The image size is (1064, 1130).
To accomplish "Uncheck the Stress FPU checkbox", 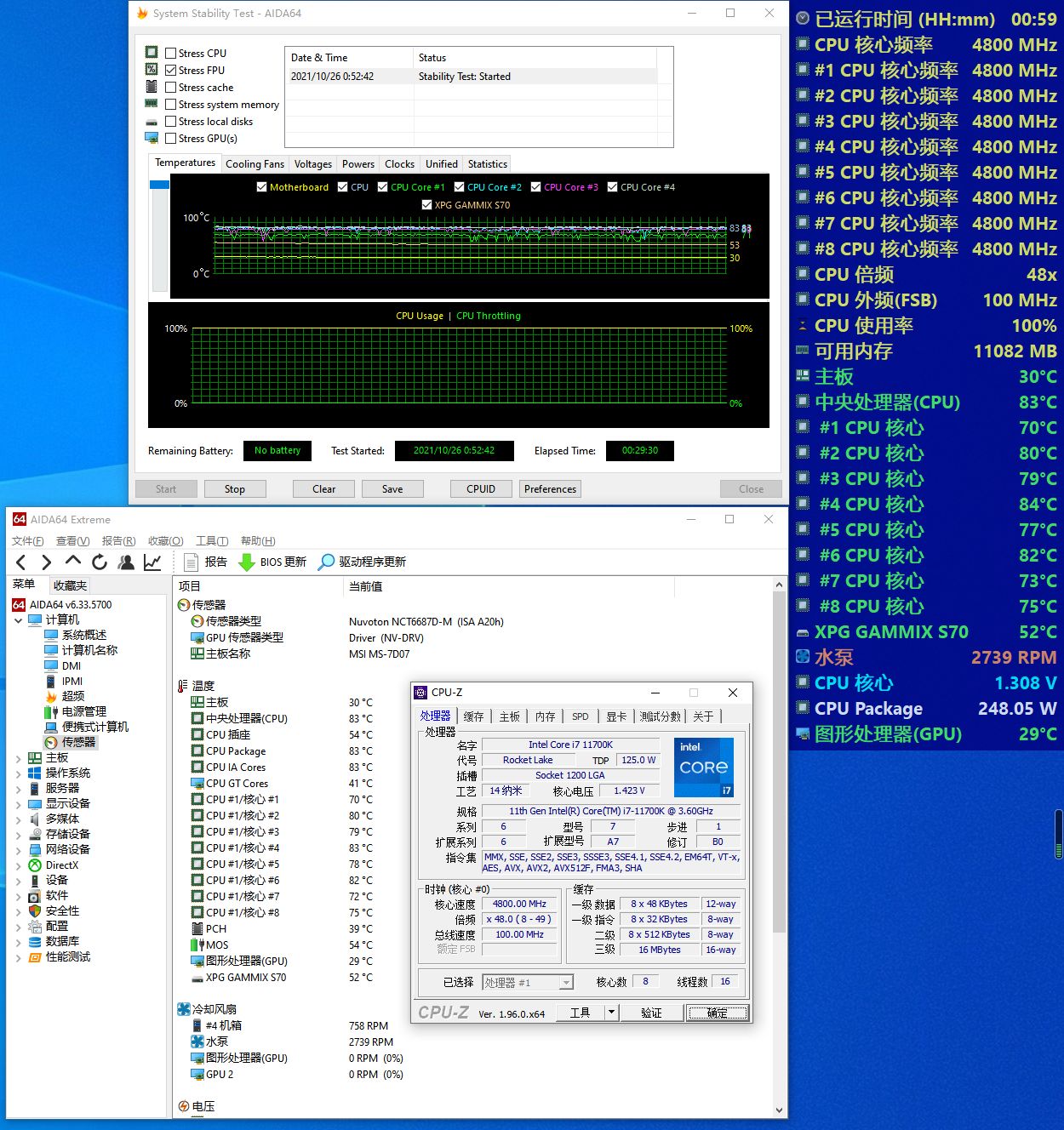I will coord(171,71).
